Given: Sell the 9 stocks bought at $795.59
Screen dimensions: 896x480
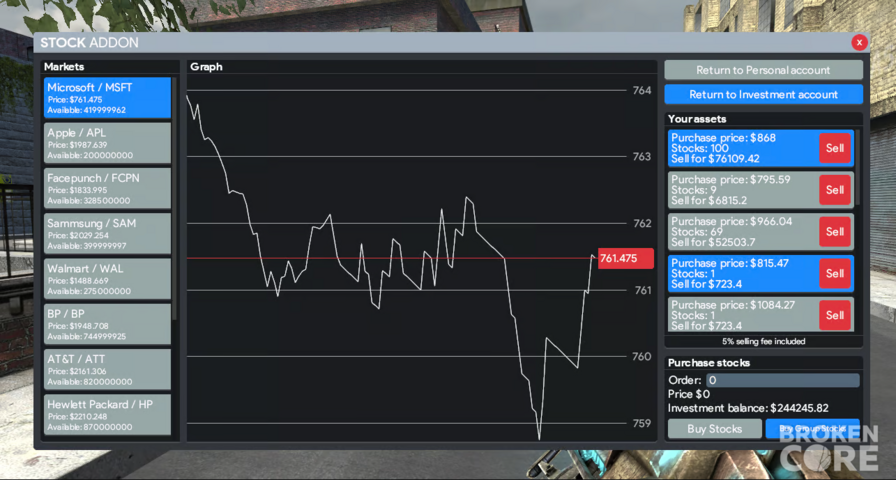Looking at the screenshot, I should coord(835,190).
